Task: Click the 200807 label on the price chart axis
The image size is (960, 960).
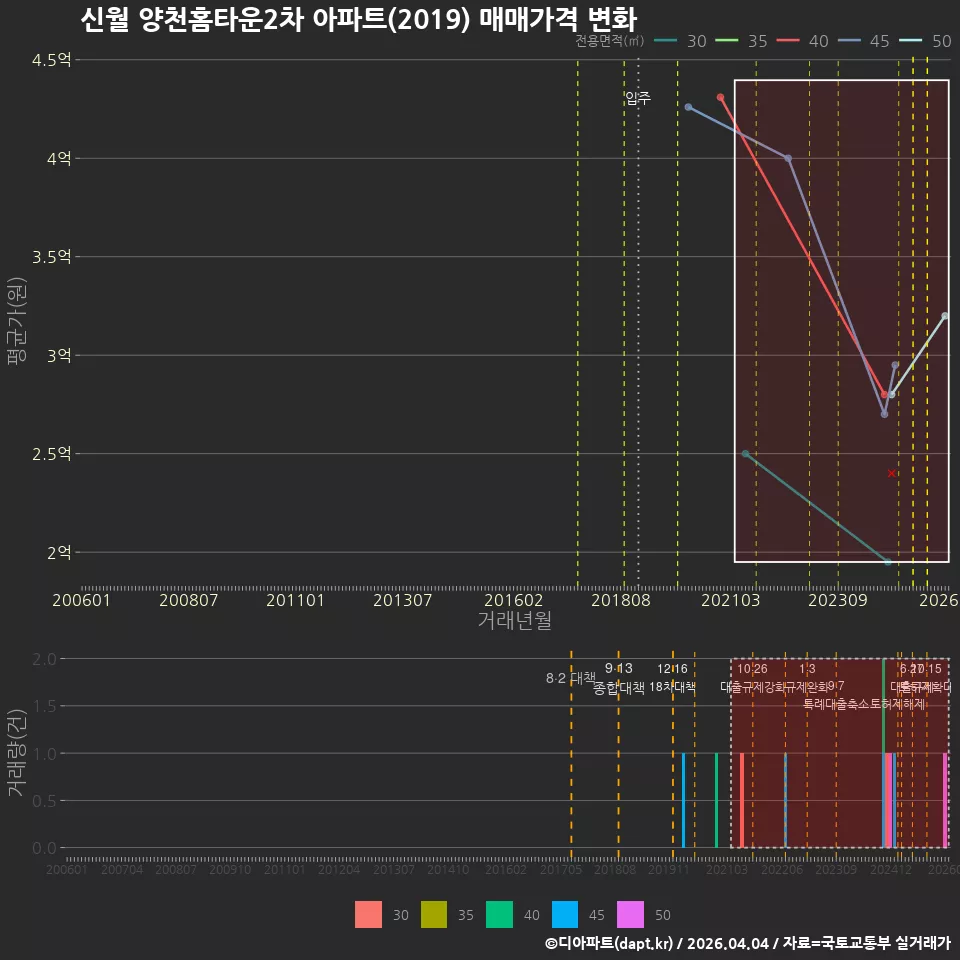Action: [189, 600]
